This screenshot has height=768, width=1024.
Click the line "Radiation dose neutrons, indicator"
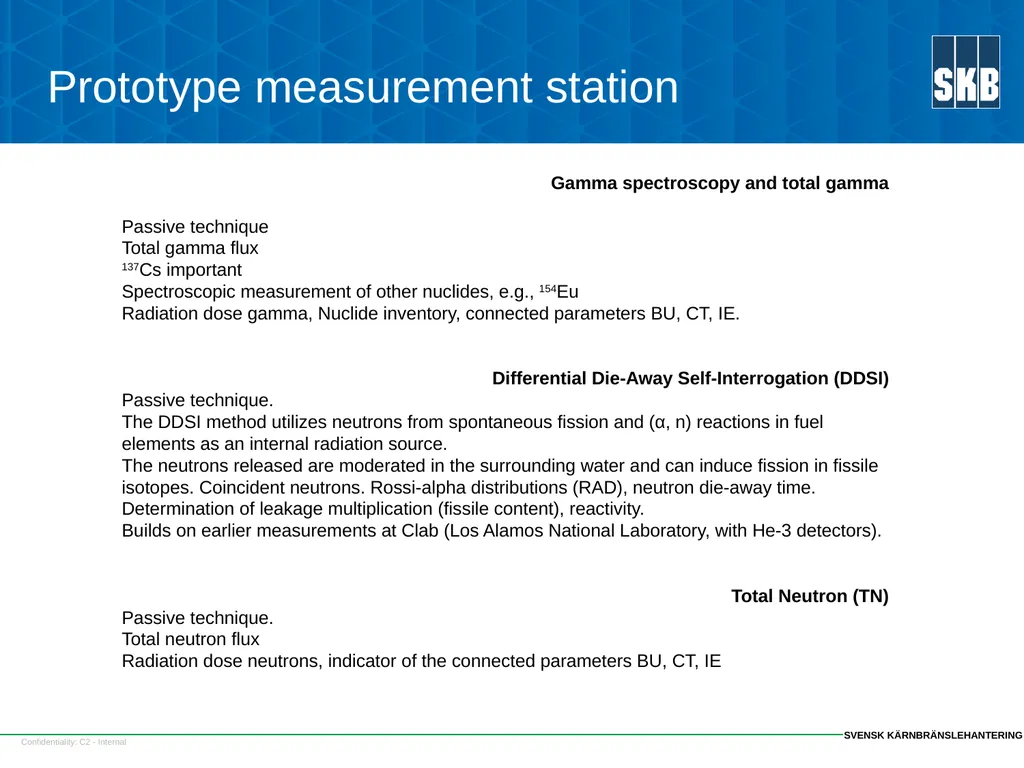coord(421,661)
